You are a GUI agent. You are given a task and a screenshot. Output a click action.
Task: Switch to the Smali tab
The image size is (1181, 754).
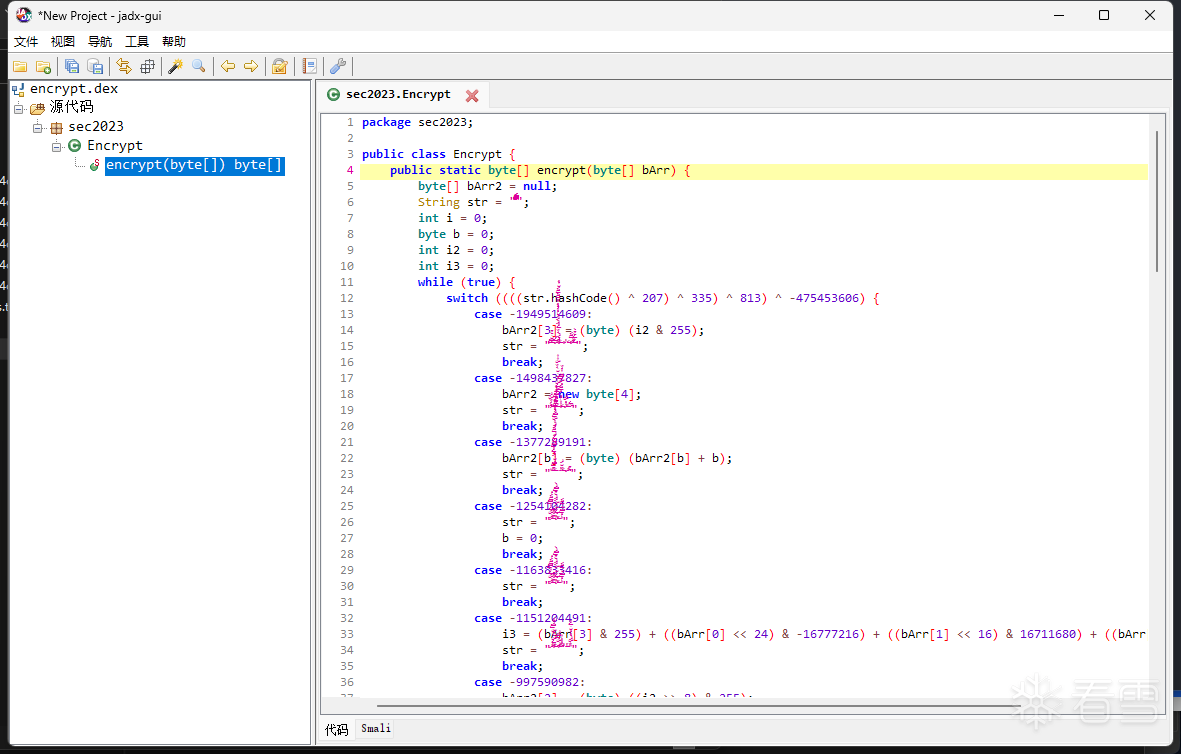[376, 729]
